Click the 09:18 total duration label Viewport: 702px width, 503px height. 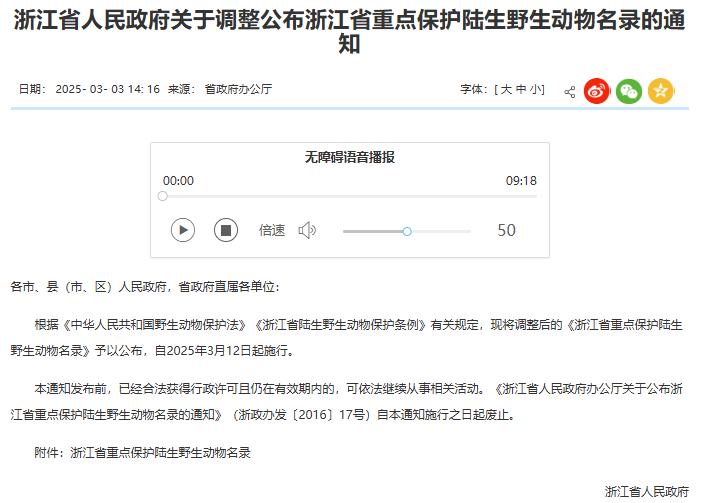(x=521, y=181)
